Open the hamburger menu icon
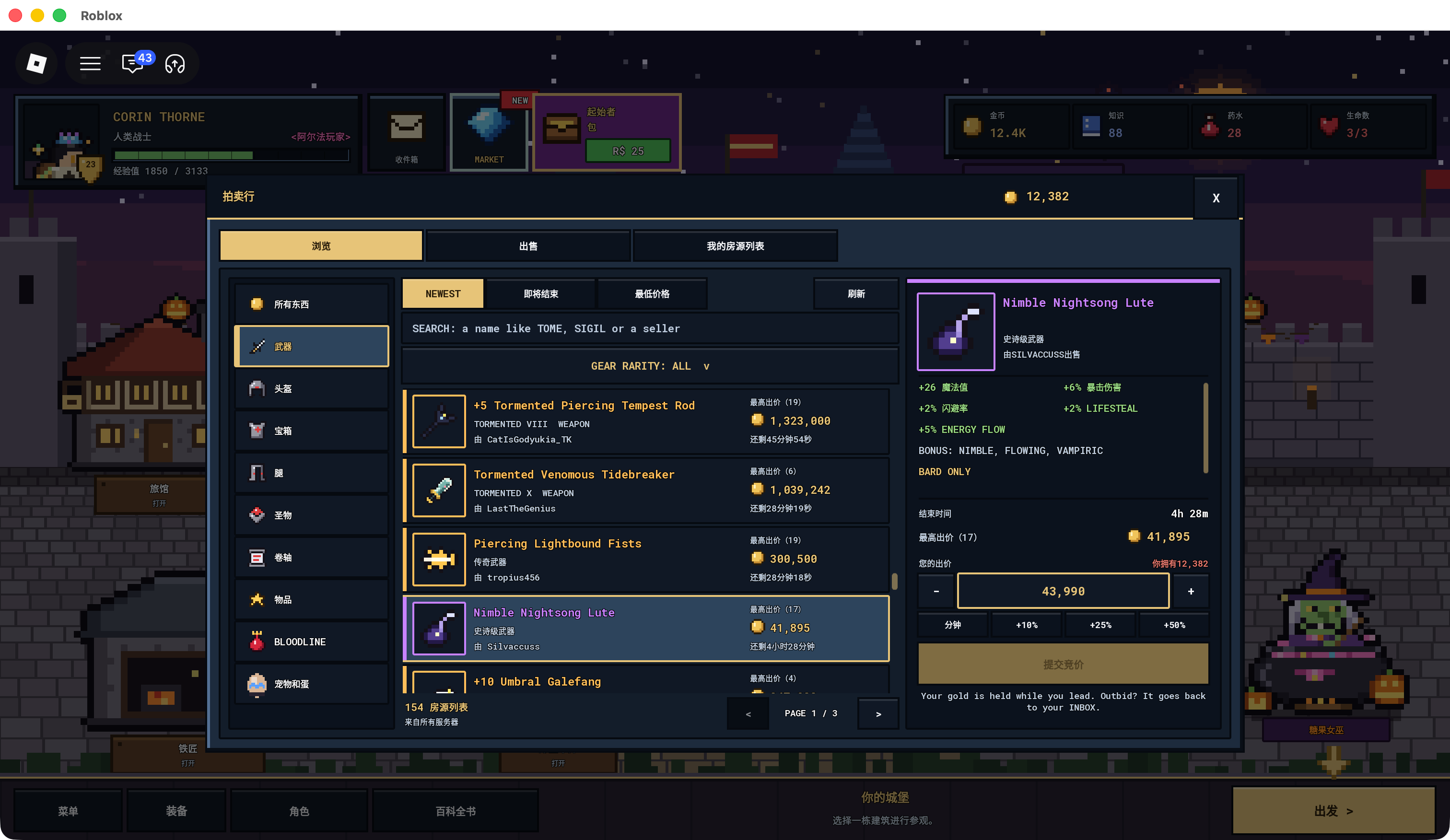1450x840 pixels. [90, 63]
